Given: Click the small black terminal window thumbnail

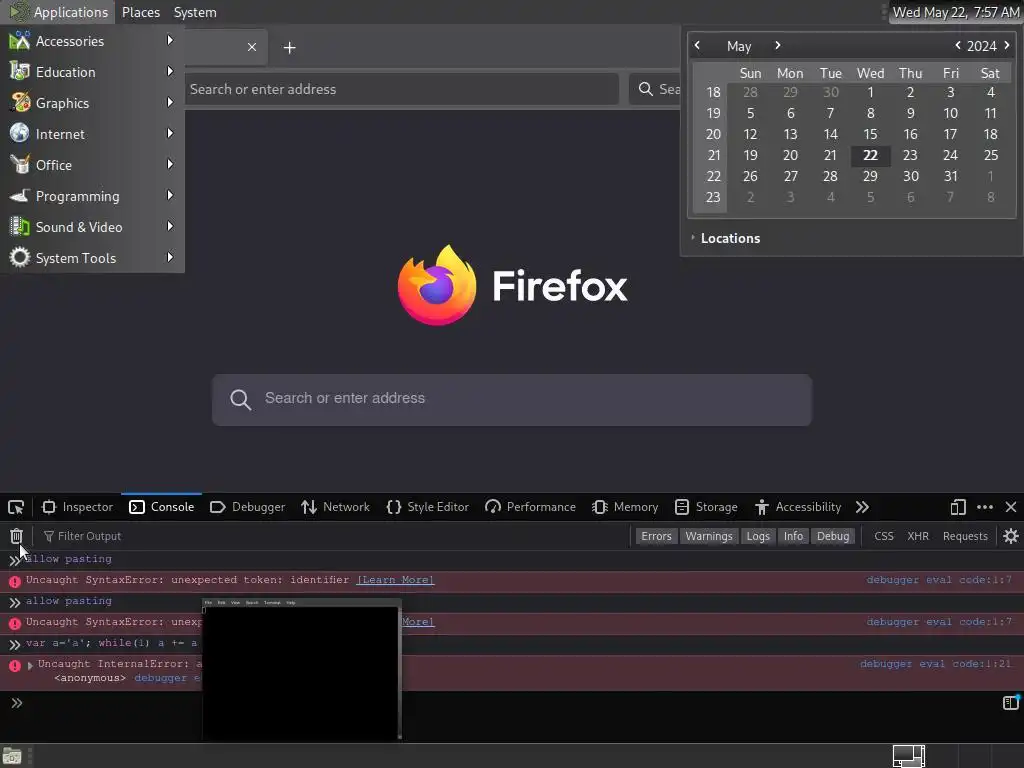Looking at the screenshot, I should [301, 669].
